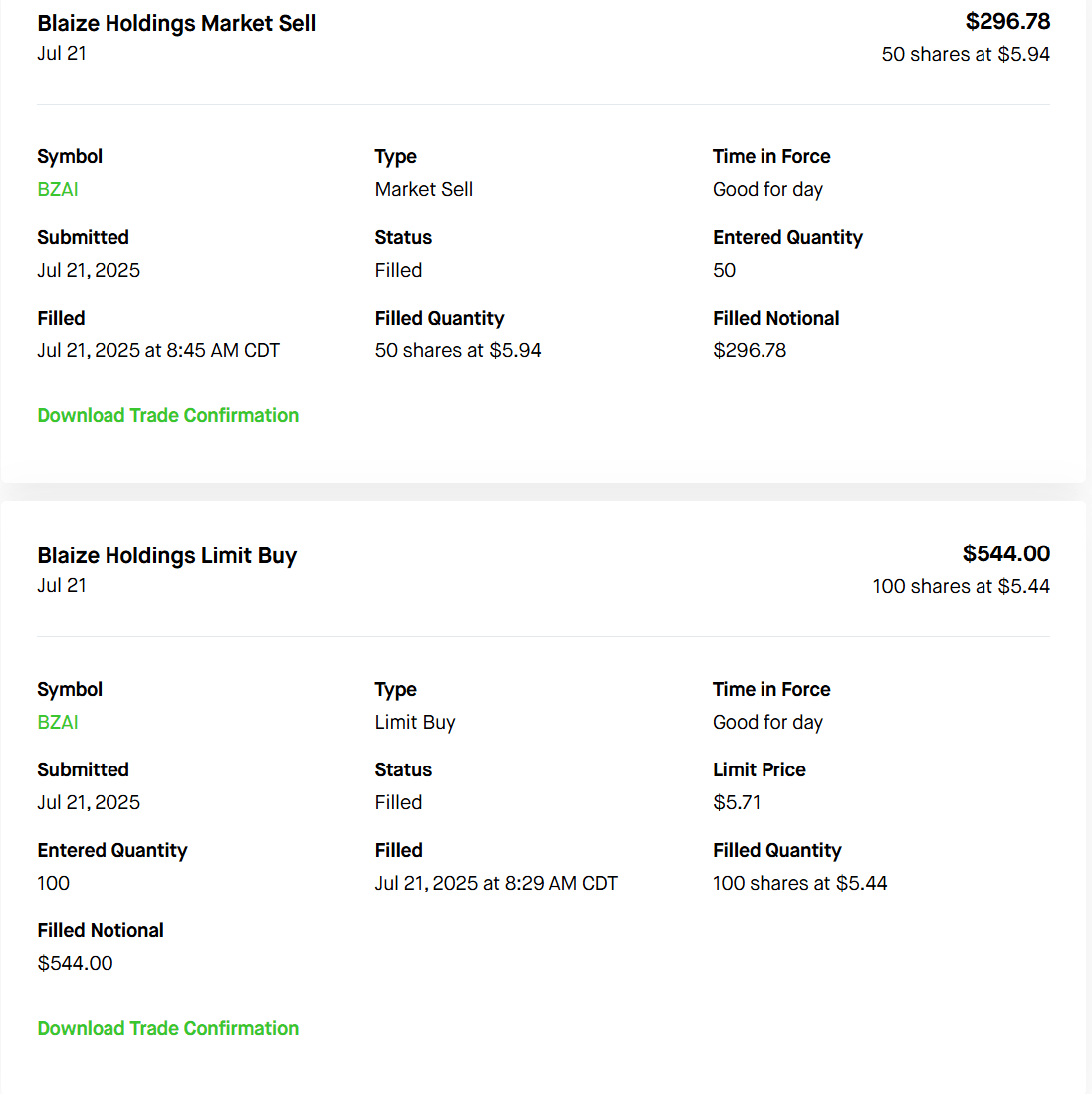Click the Limit Buy value under Type

click(x=415, y=723)
